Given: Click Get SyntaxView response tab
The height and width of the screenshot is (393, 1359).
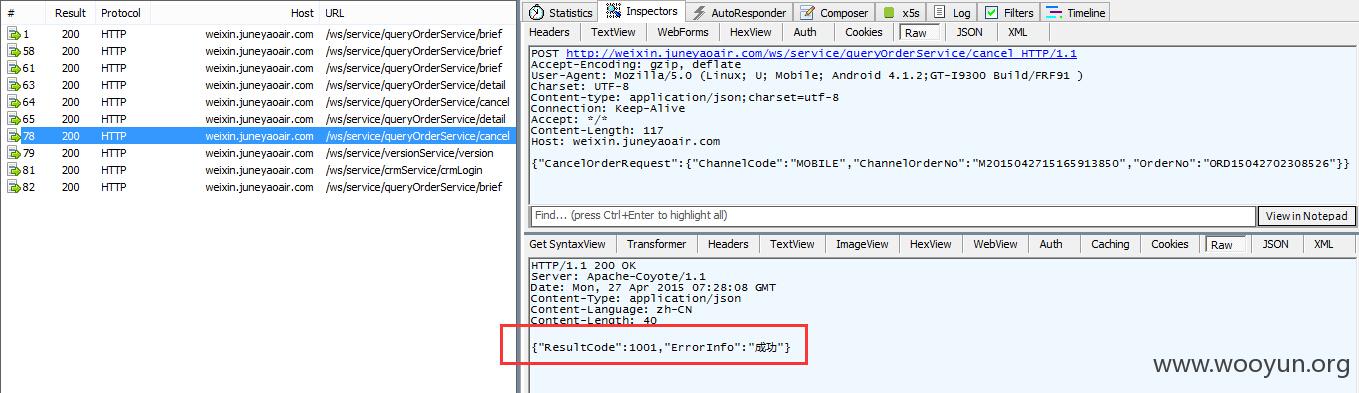Looking at the screenshot, I should (x=567, y=244).
